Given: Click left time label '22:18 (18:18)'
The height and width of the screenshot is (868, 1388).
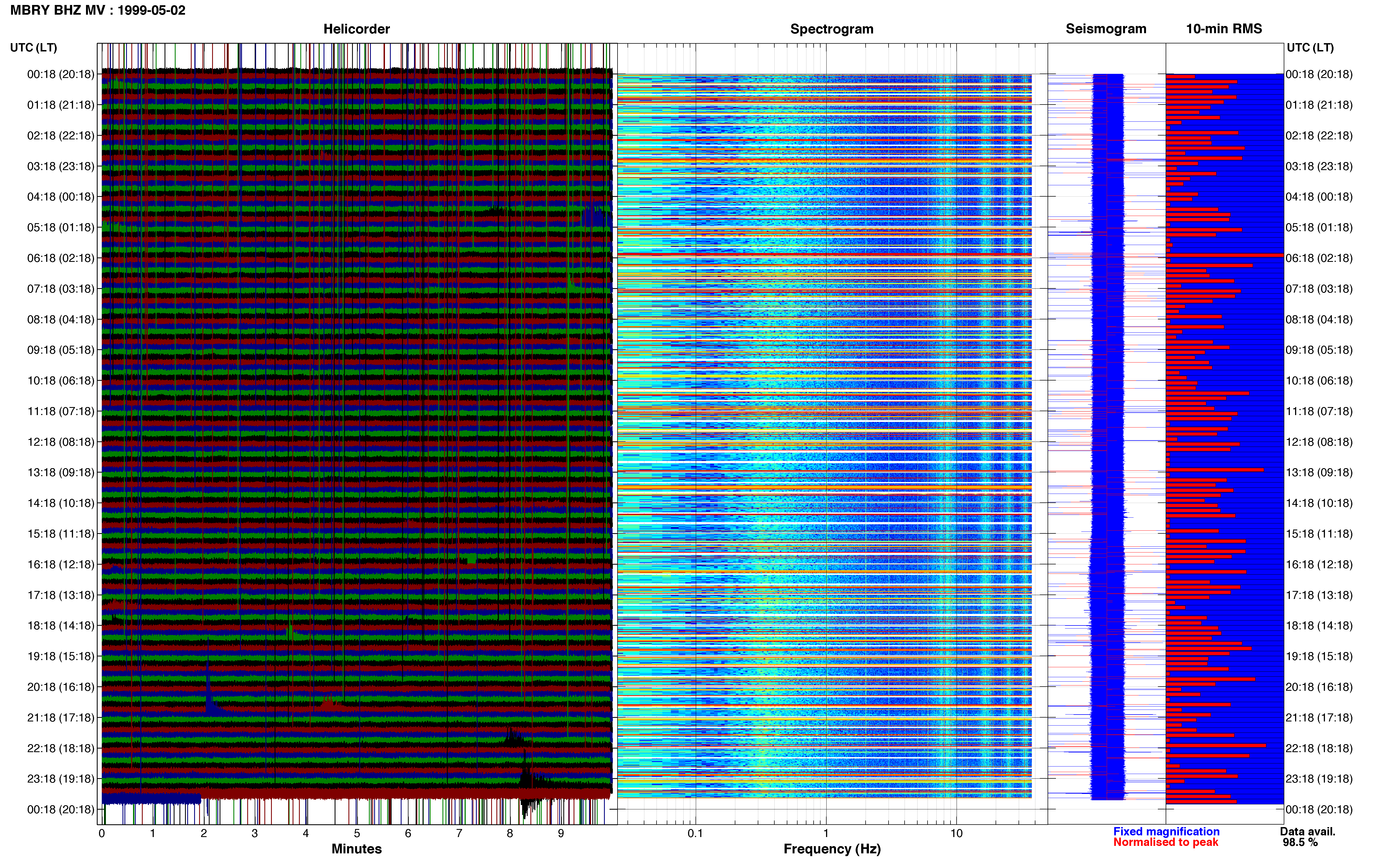Looking at the screenshot, I should [61, 748].
